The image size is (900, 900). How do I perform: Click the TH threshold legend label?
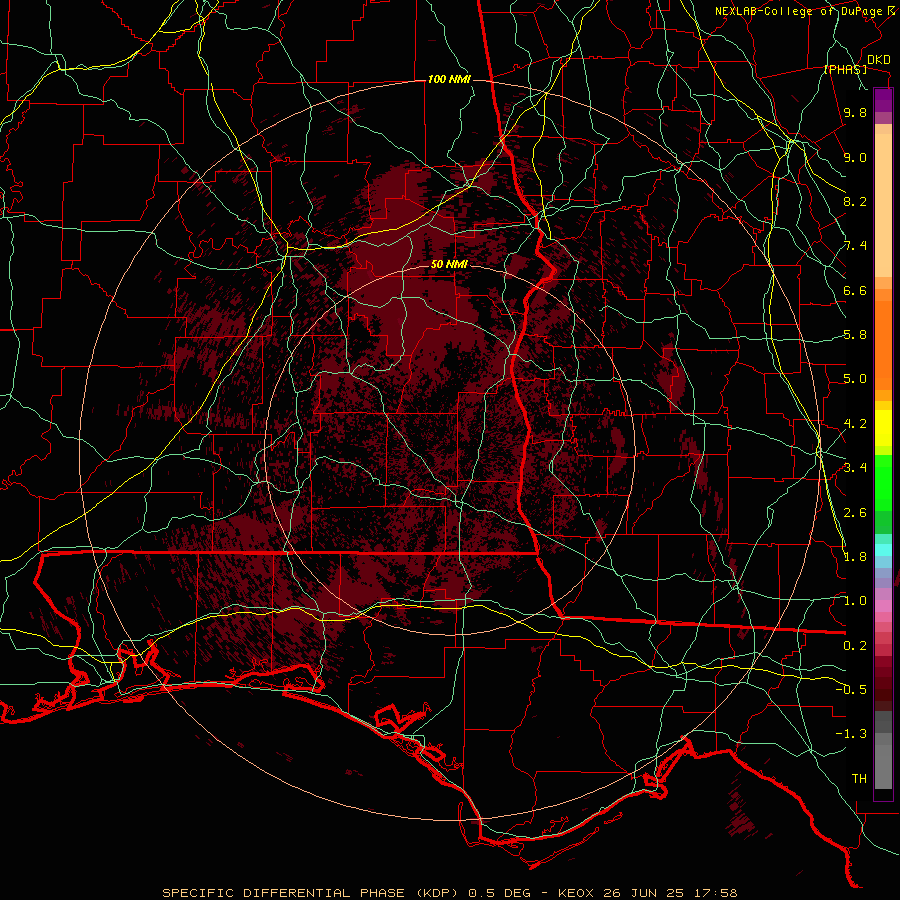click(x=859, y=779)
